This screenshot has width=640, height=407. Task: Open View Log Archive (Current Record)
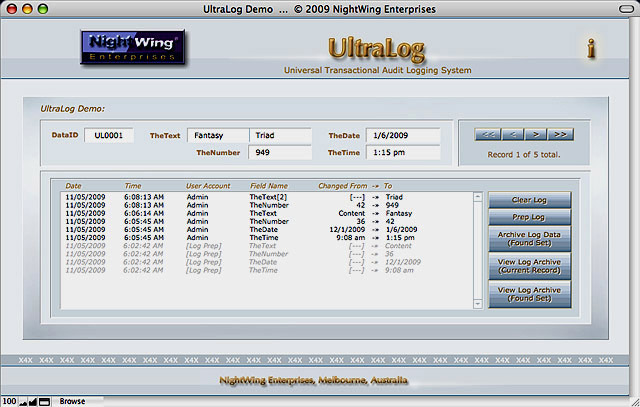529,266
